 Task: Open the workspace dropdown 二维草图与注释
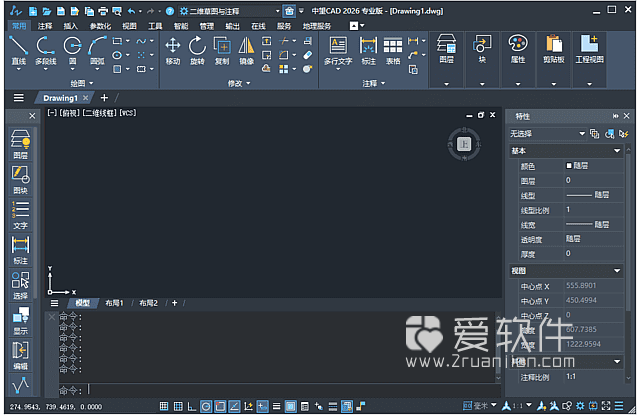pyautogui.click(x=230, y=11)
